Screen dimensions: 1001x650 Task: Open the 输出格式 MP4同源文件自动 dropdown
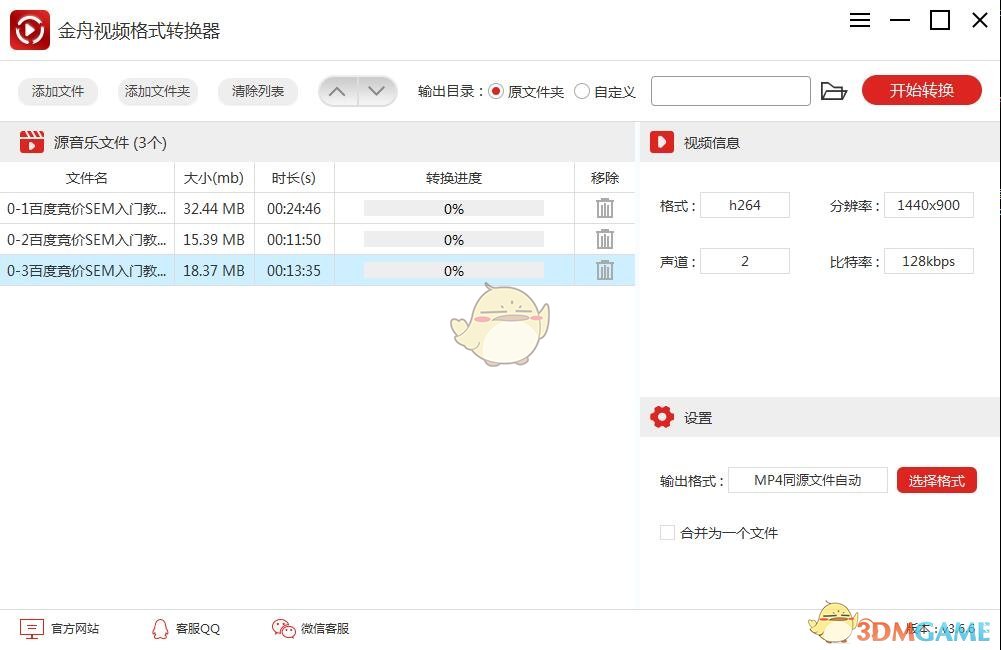[x=808, y=479]
